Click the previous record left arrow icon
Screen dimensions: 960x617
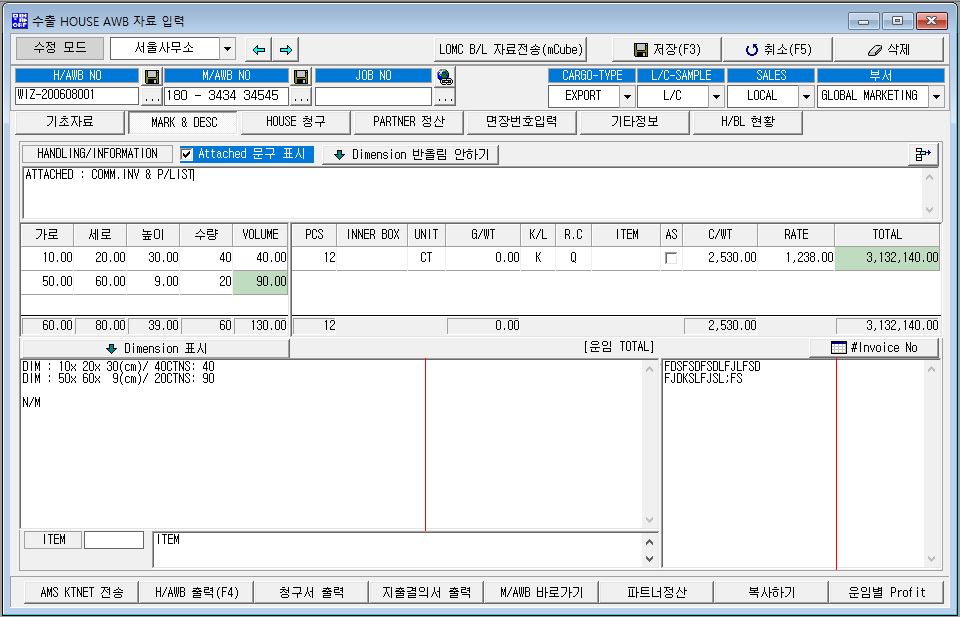258,50
